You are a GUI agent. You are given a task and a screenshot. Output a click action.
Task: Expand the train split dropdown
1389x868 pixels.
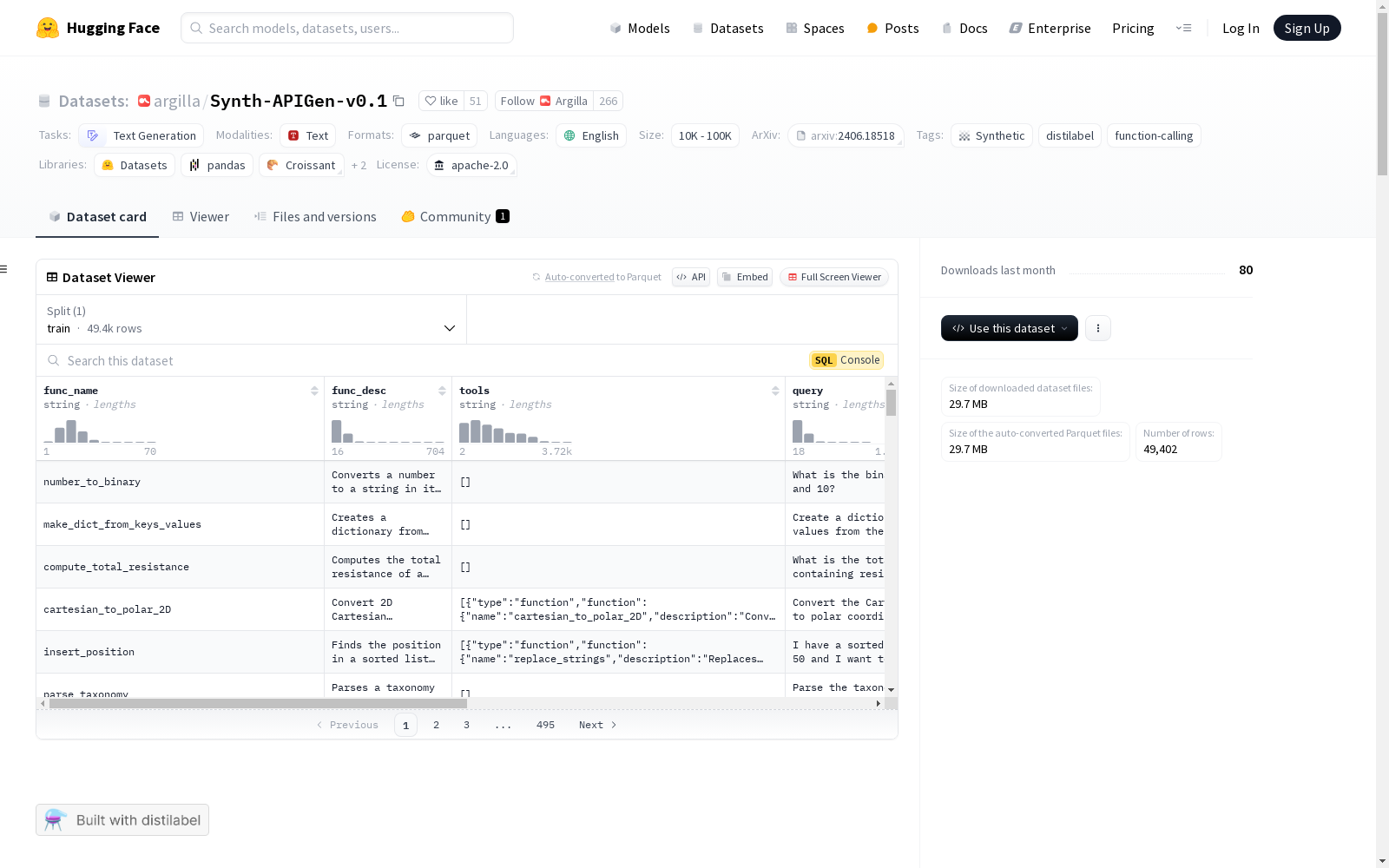pos(252,319)
